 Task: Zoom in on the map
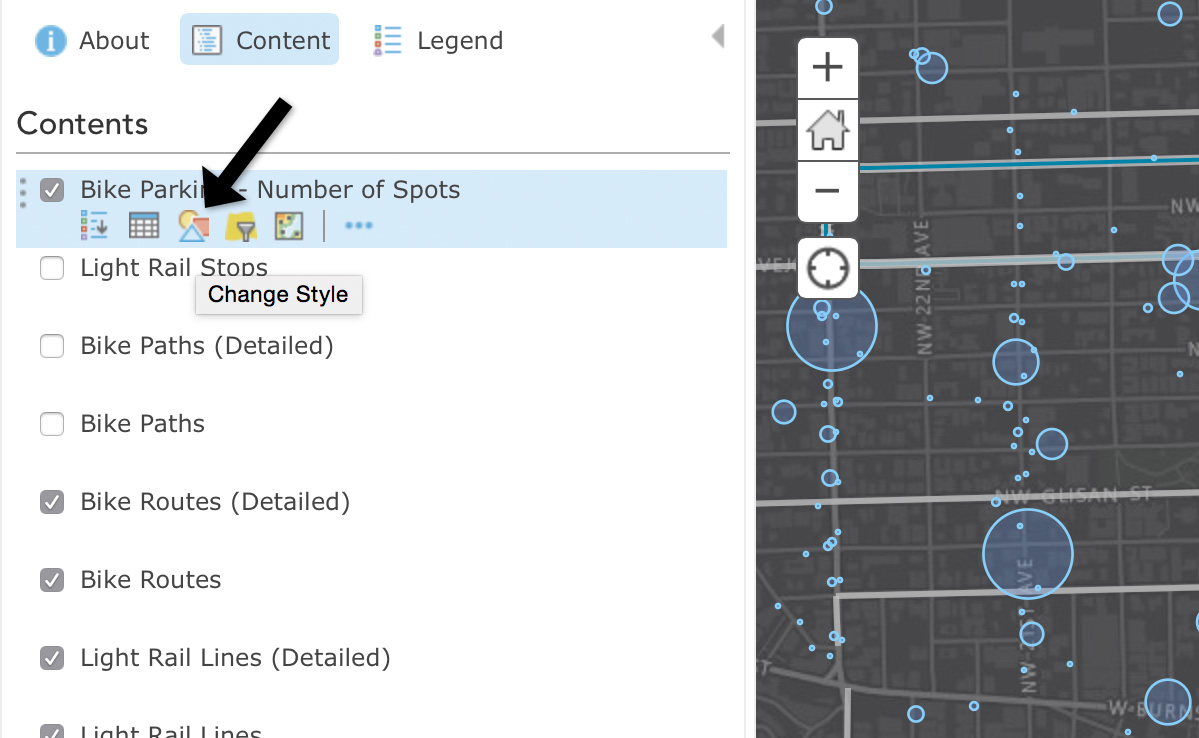pyautogui.click(x=827, y=68)
